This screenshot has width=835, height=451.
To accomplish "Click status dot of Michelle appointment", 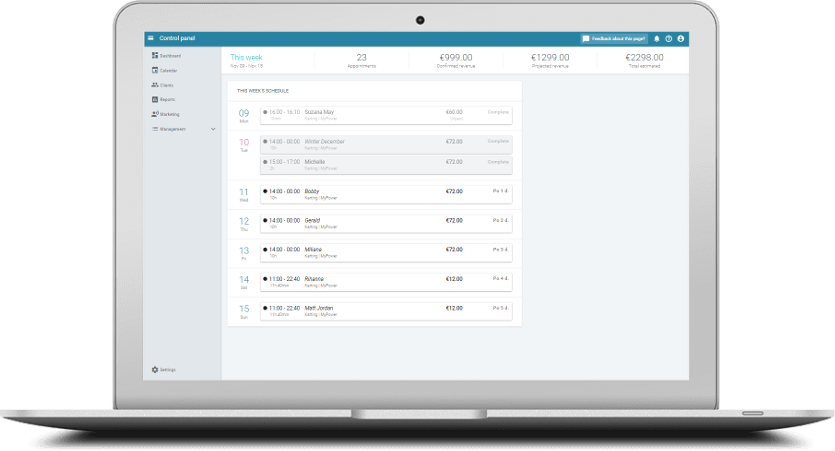I will (x=265, y=162).
